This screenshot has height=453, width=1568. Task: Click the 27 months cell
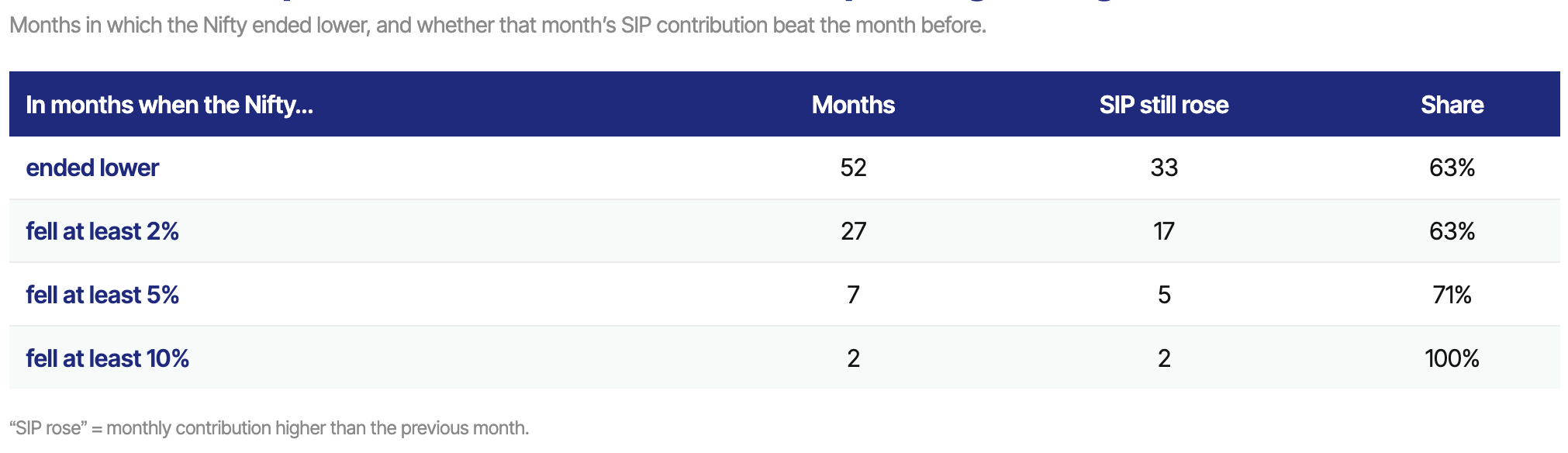click(x=853, y=231)
